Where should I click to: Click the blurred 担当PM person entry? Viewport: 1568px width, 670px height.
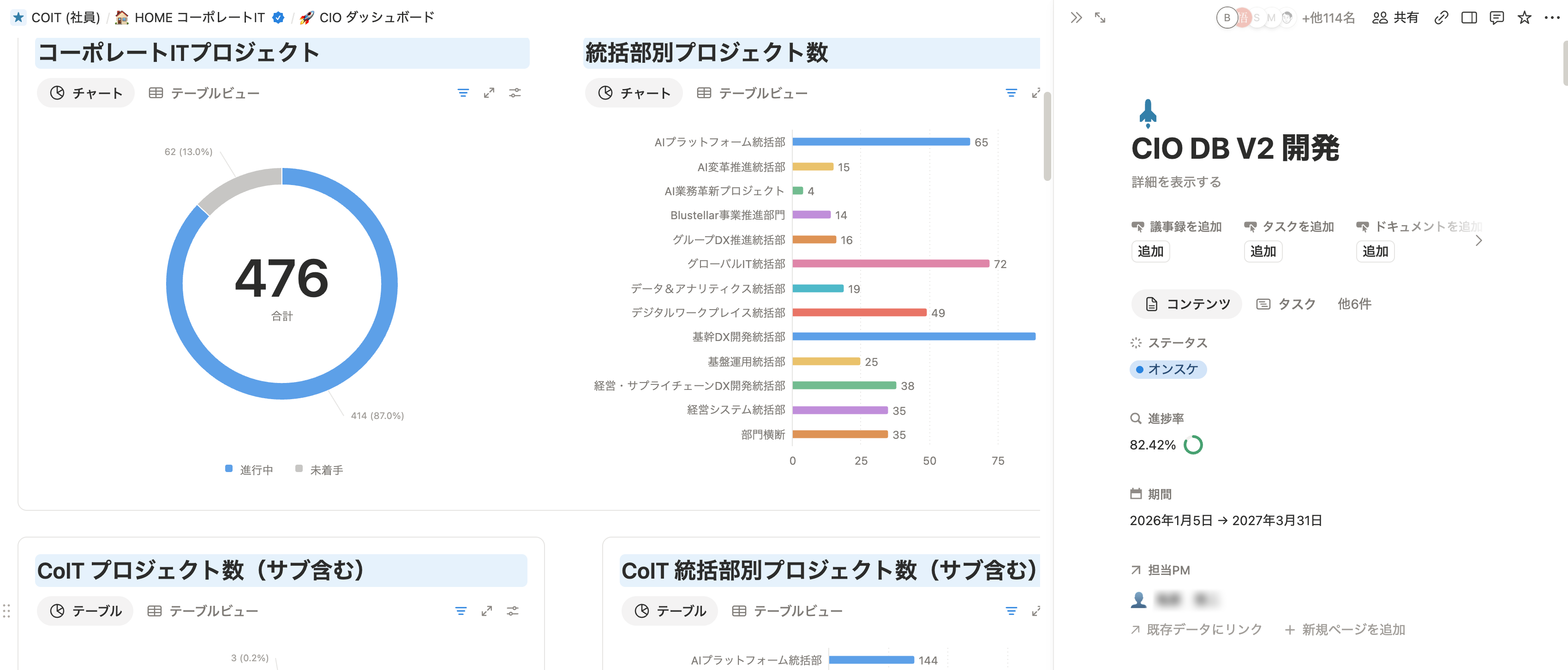pos(1175,600)
